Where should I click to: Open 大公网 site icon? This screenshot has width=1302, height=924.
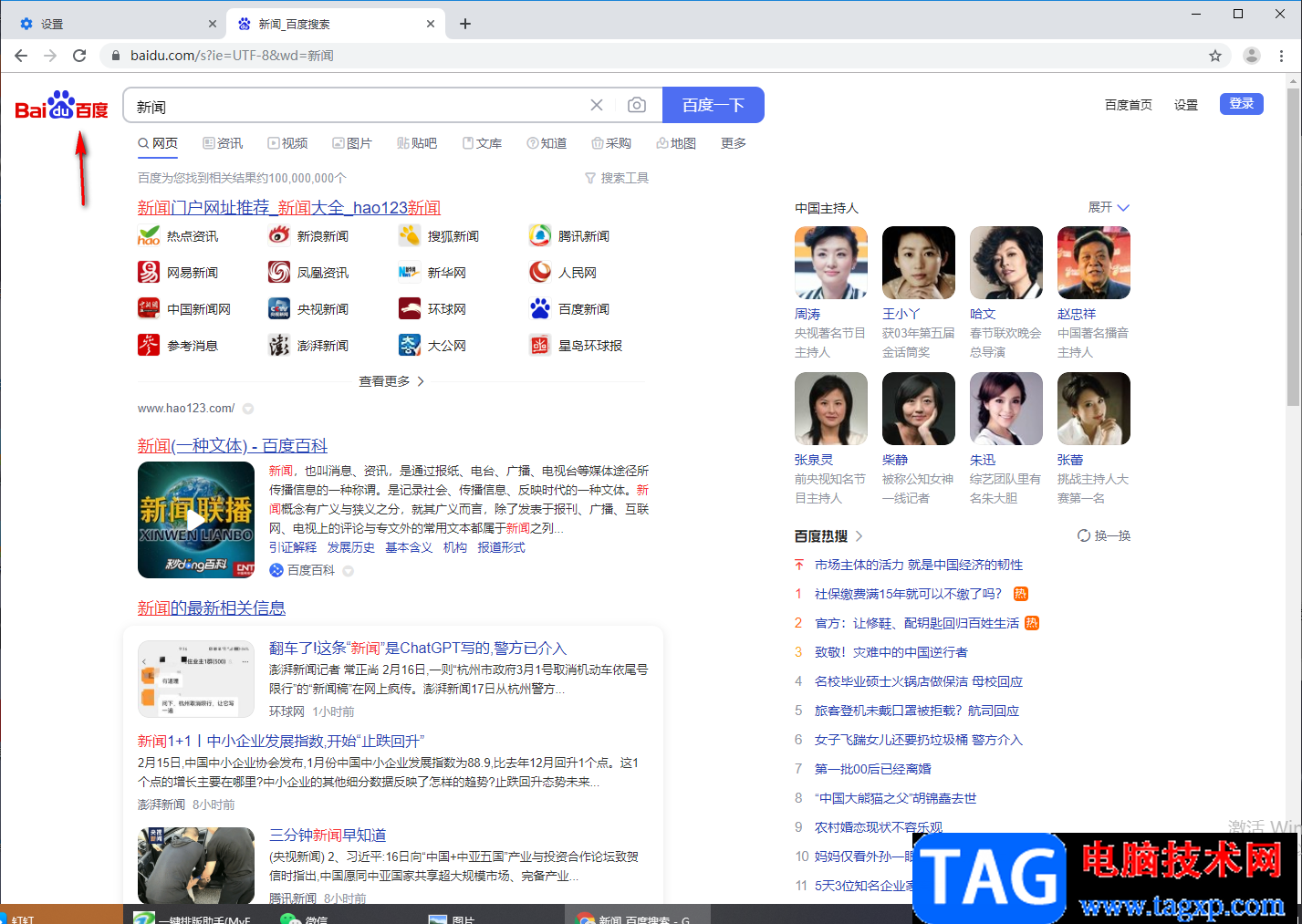tap(410, 345)
